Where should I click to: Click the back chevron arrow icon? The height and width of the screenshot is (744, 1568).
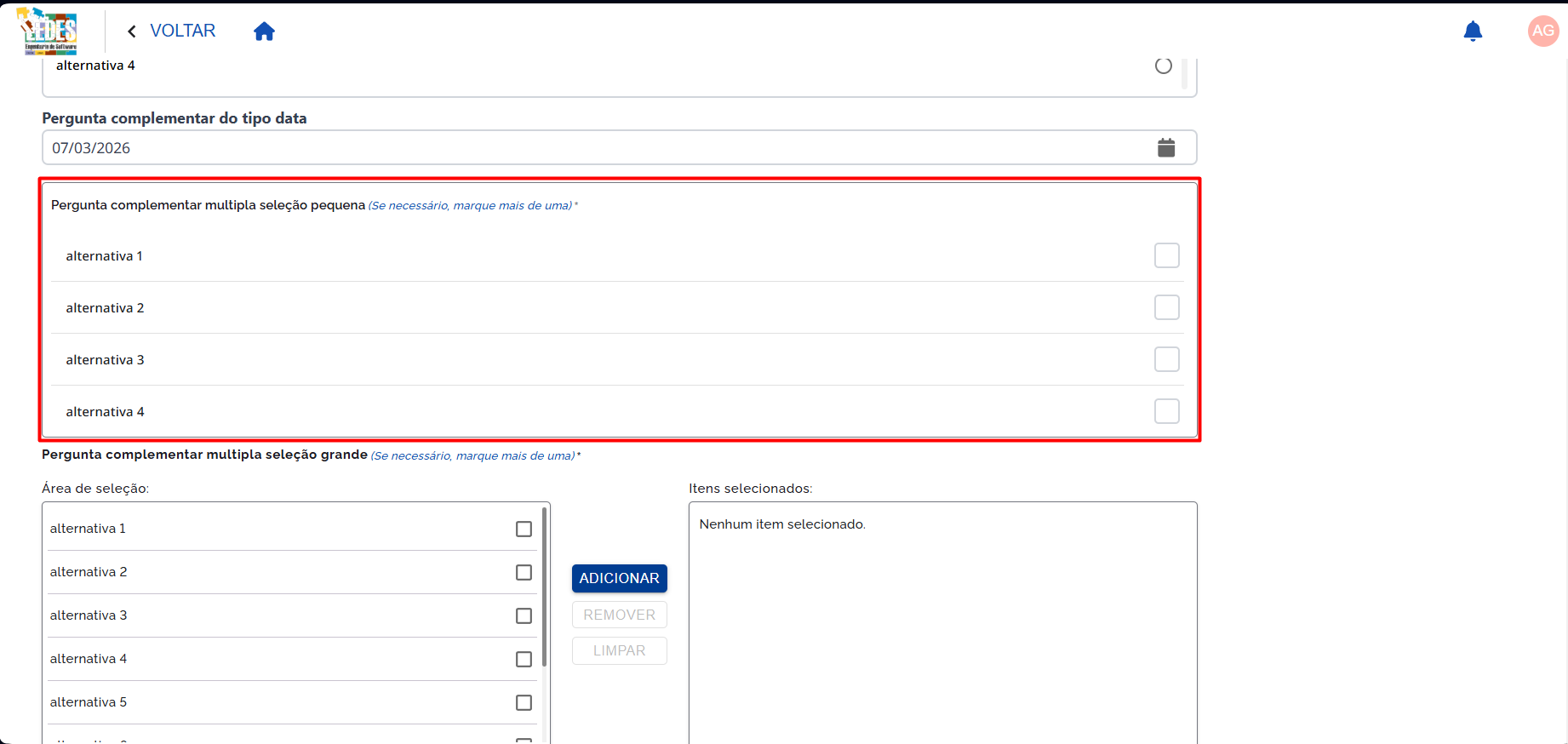(x=132, y=31)
